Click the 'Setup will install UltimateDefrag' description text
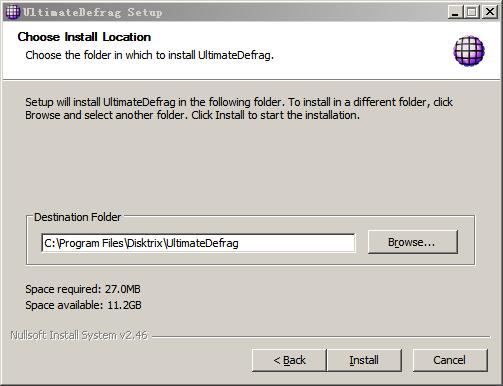The height and width of the screenshot is (386, 503). pyautogui.click(x=239, y=108)
